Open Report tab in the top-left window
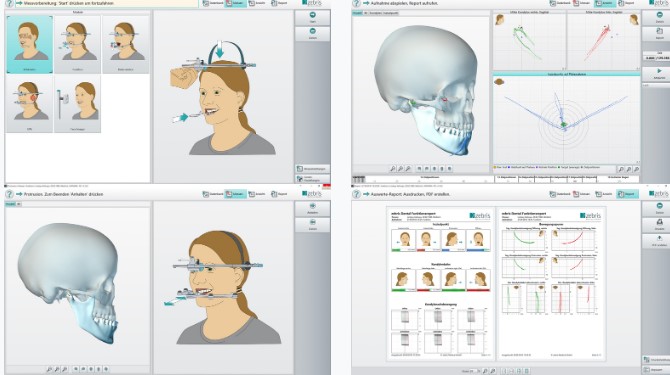670x375 pixels. coord(280,3)
